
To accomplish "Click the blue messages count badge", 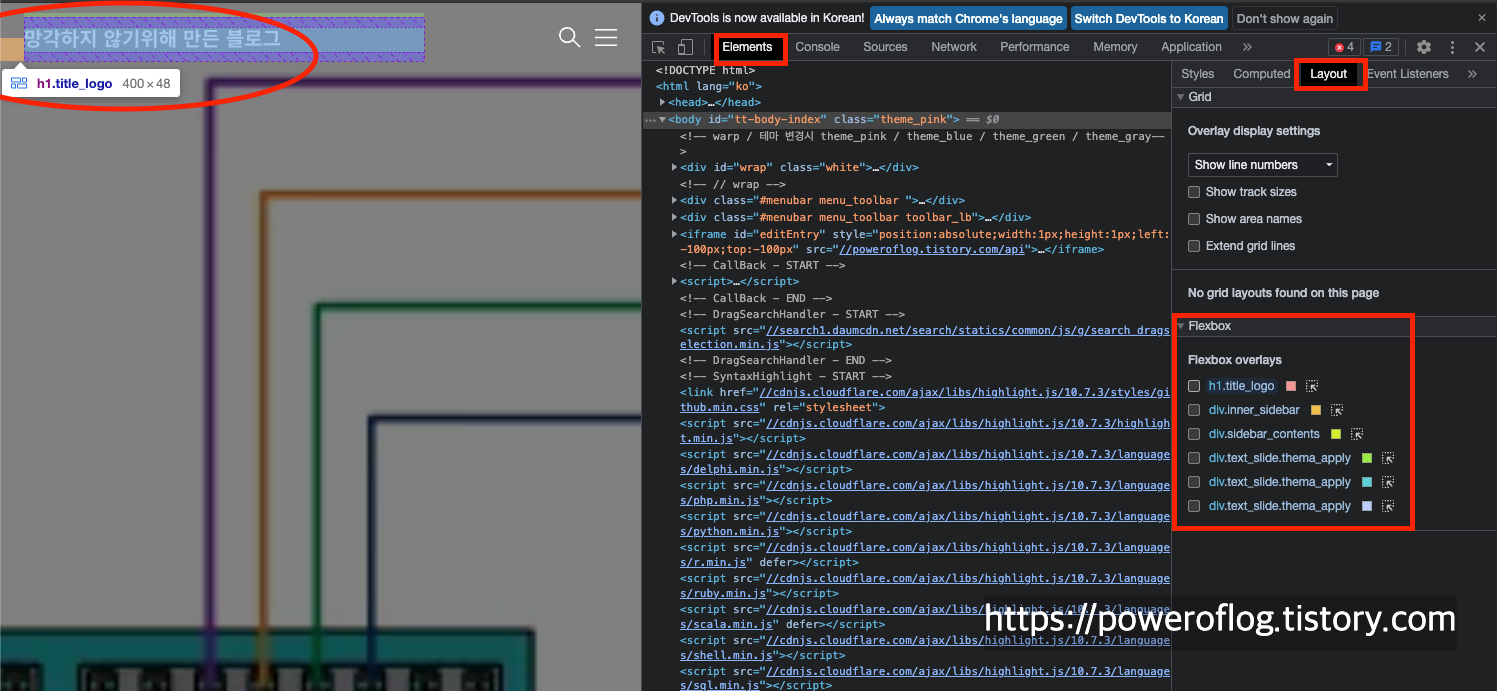I will [1381, 47].
